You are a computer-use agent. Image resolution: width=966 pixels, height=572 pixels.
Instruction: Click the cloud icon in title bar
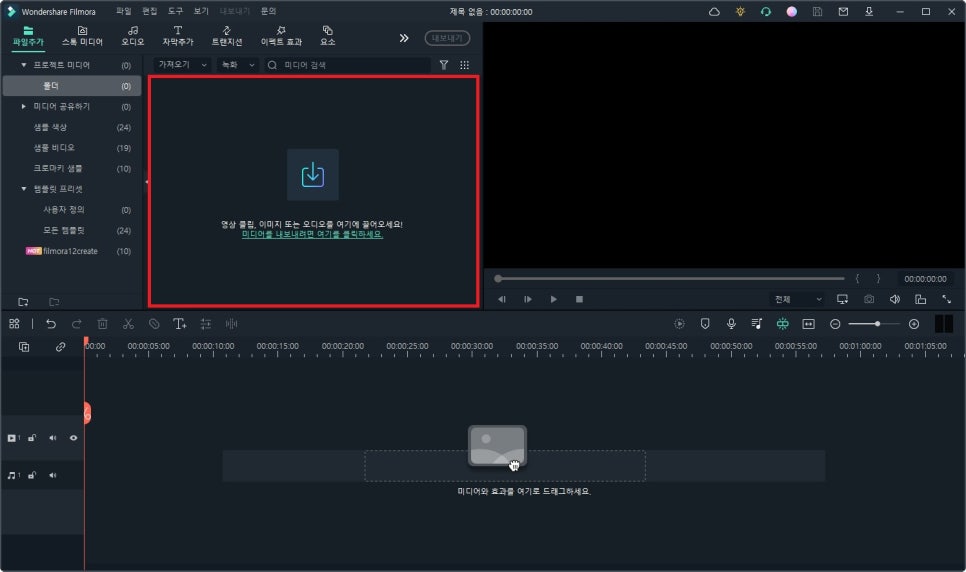[x=714, y=11]
